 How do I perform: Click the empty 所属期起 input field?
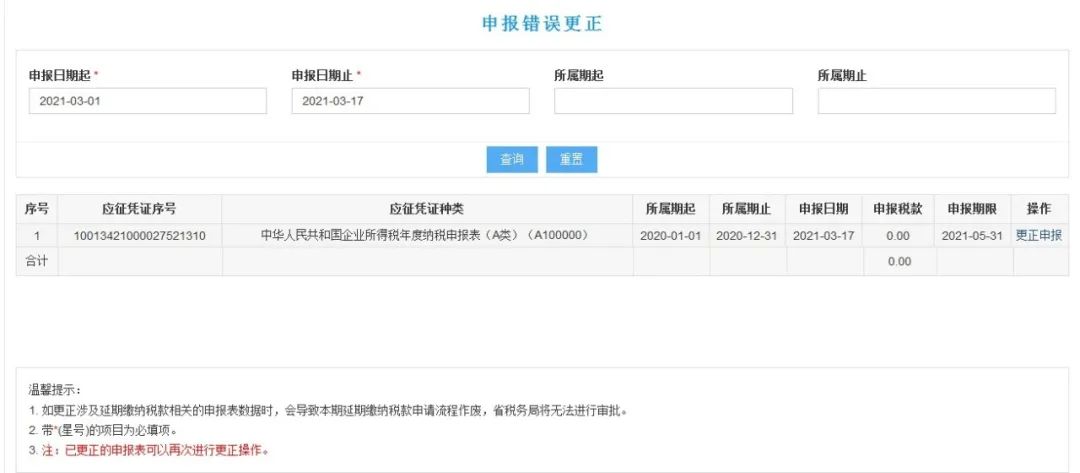(674, 101)
